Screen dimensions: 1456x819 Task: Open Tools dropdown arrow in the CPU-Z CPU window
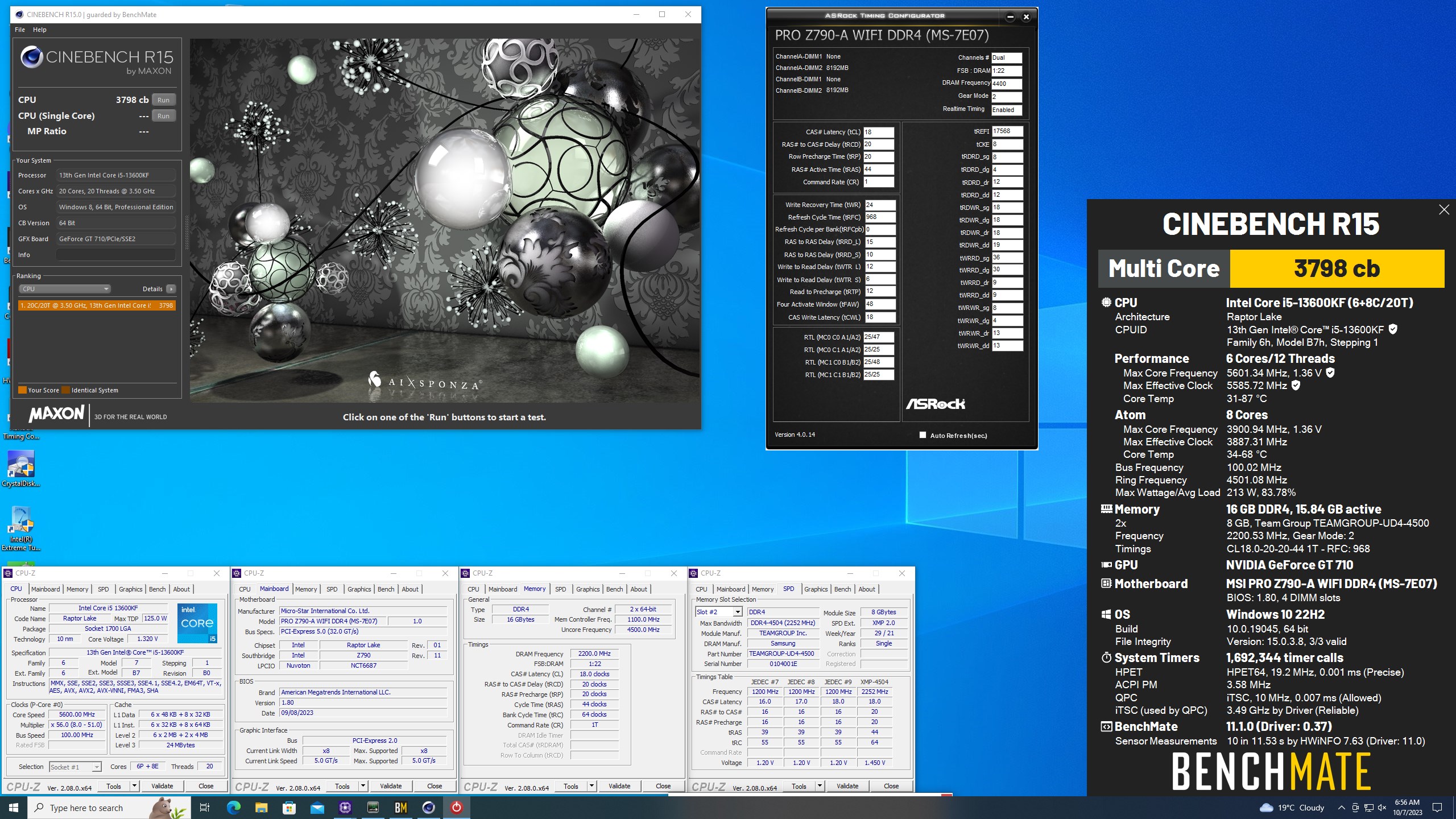point(135,786)
